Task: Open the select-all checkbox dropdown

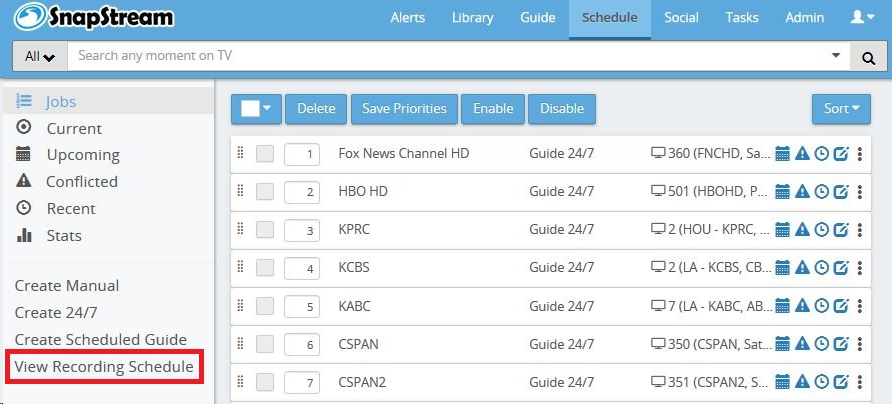Action: pos(257,109)
